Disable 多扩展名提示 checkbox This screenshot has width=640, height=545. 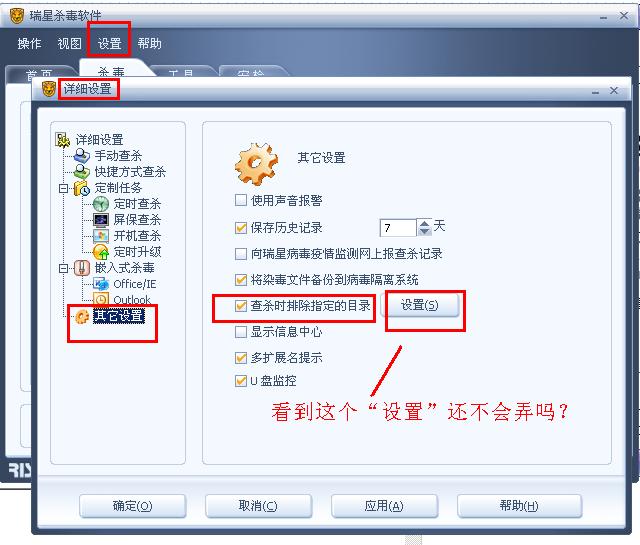click(241, 358)
